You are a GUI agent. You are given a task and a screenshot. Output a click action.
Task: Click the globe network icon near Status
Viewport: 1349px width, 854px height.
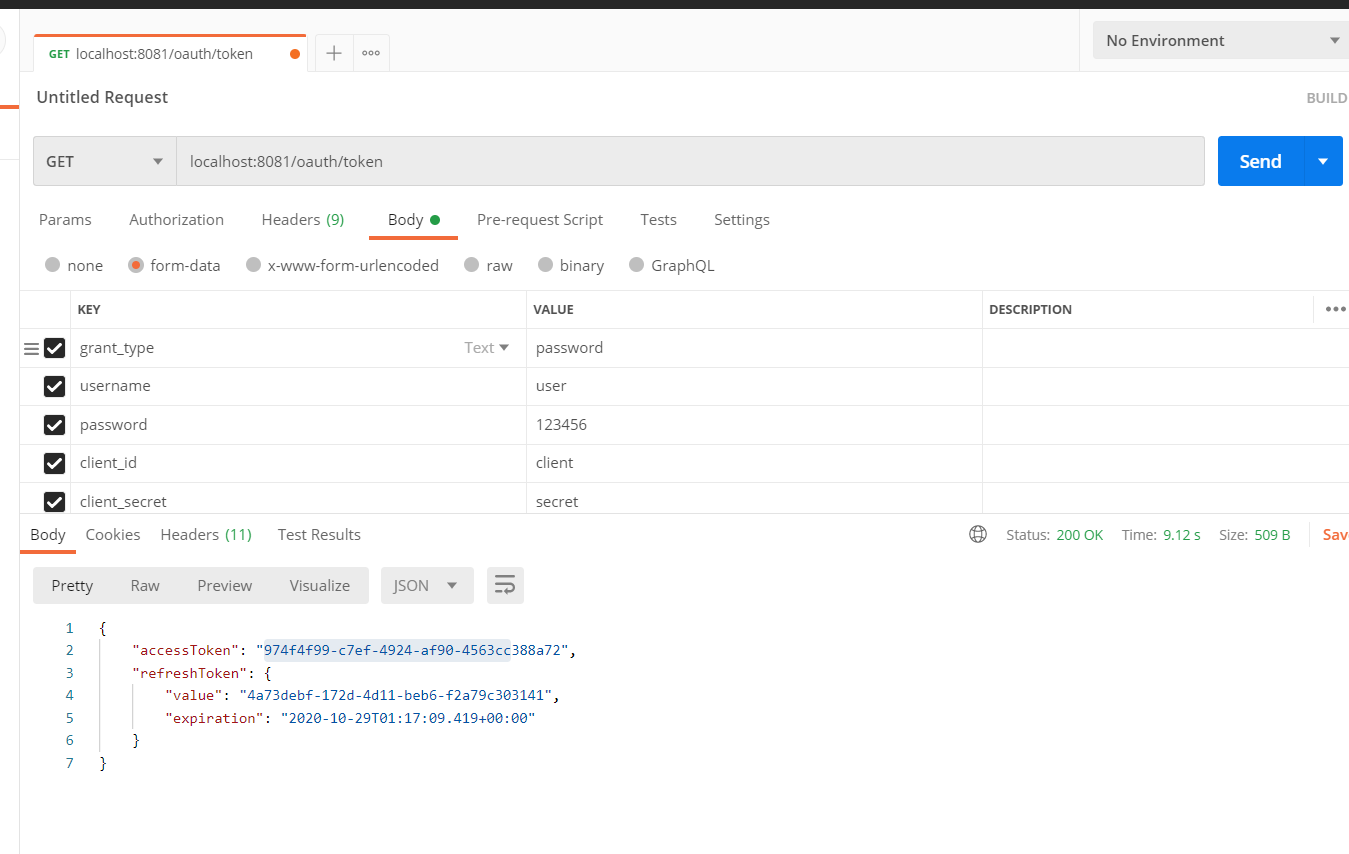click(x=978, y=534)
